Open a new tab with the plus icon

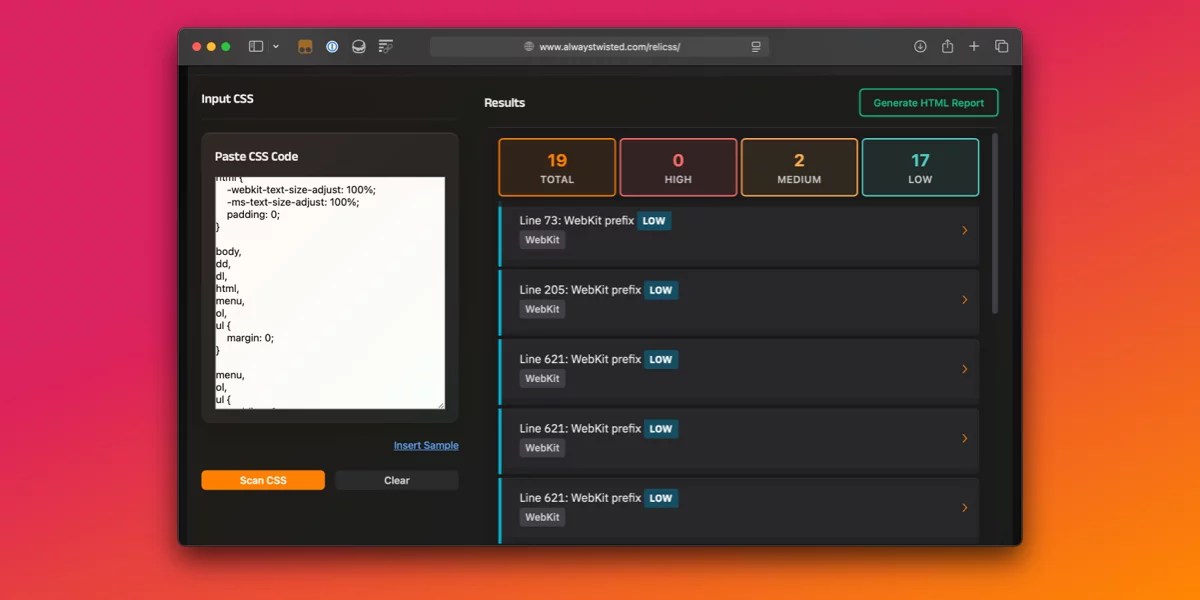974,46
